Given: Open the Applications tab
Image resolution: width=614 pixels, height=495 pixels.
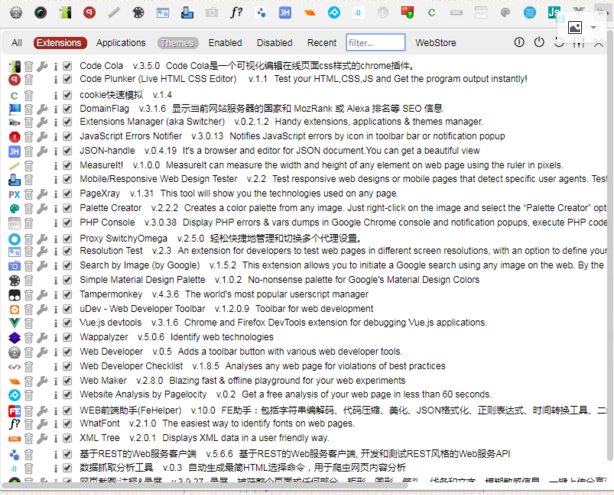Looking at the screenshot, I should (x=121, y=43).
